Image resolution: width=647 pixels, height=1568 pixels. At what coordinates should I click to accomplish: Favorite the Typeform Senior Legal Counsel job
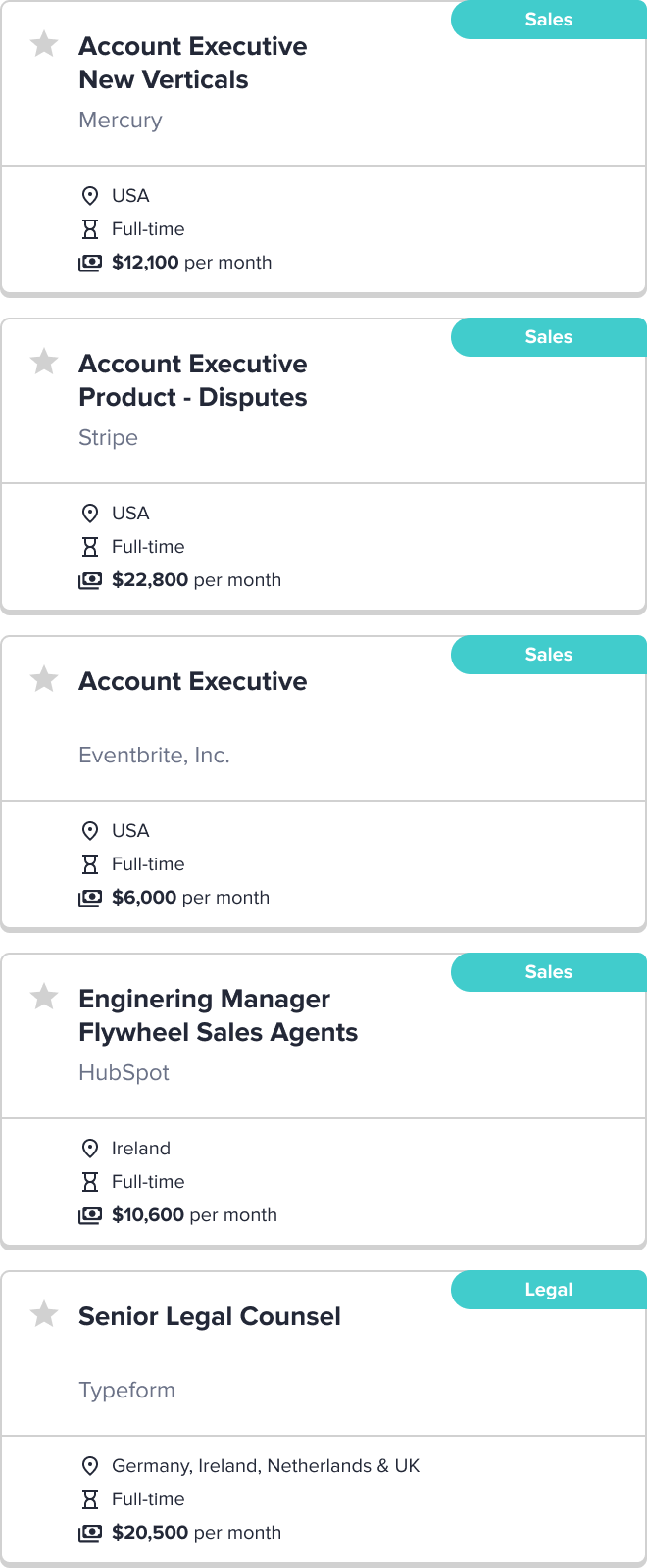44,1314
